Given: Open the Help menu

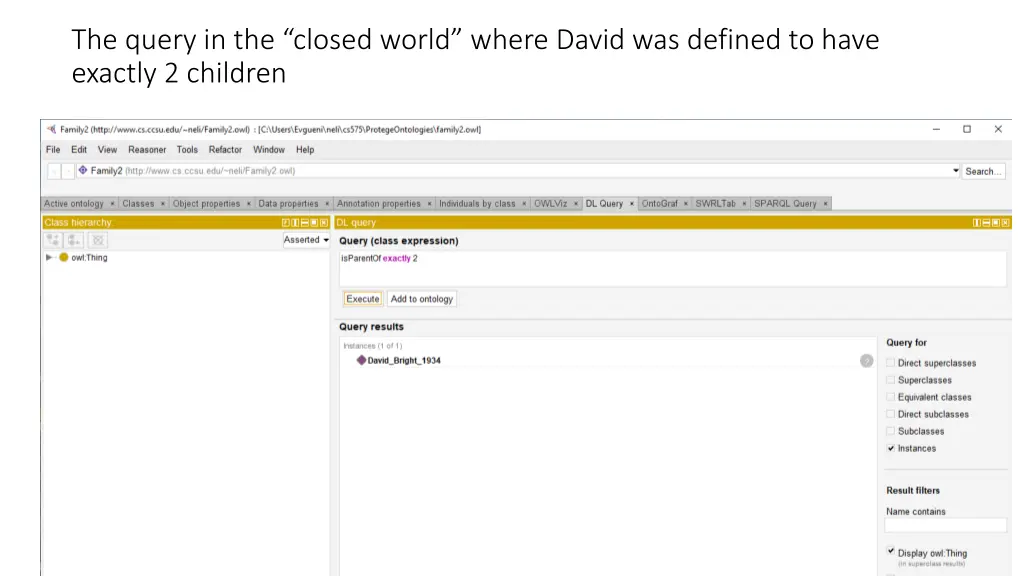Looking at the screenshot, I should click(305, 150).
